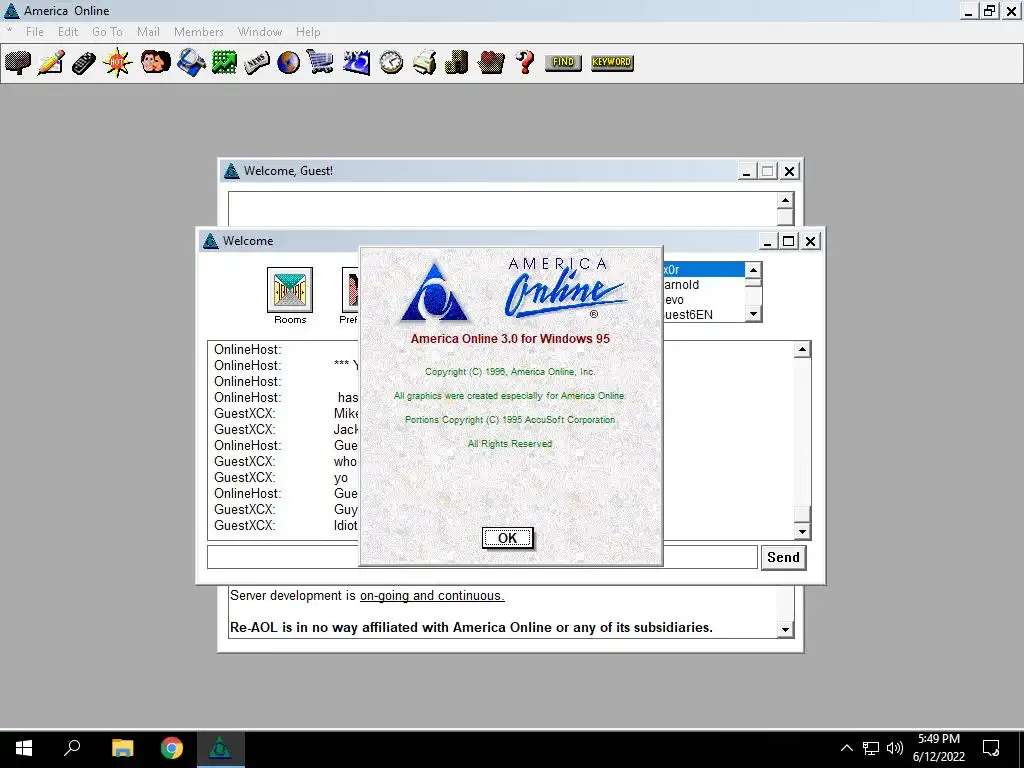The width and height of the screenshot is (1024, 768).
Task: Launch the World Wide Web globe icon
Action: (x=289, y=63)
